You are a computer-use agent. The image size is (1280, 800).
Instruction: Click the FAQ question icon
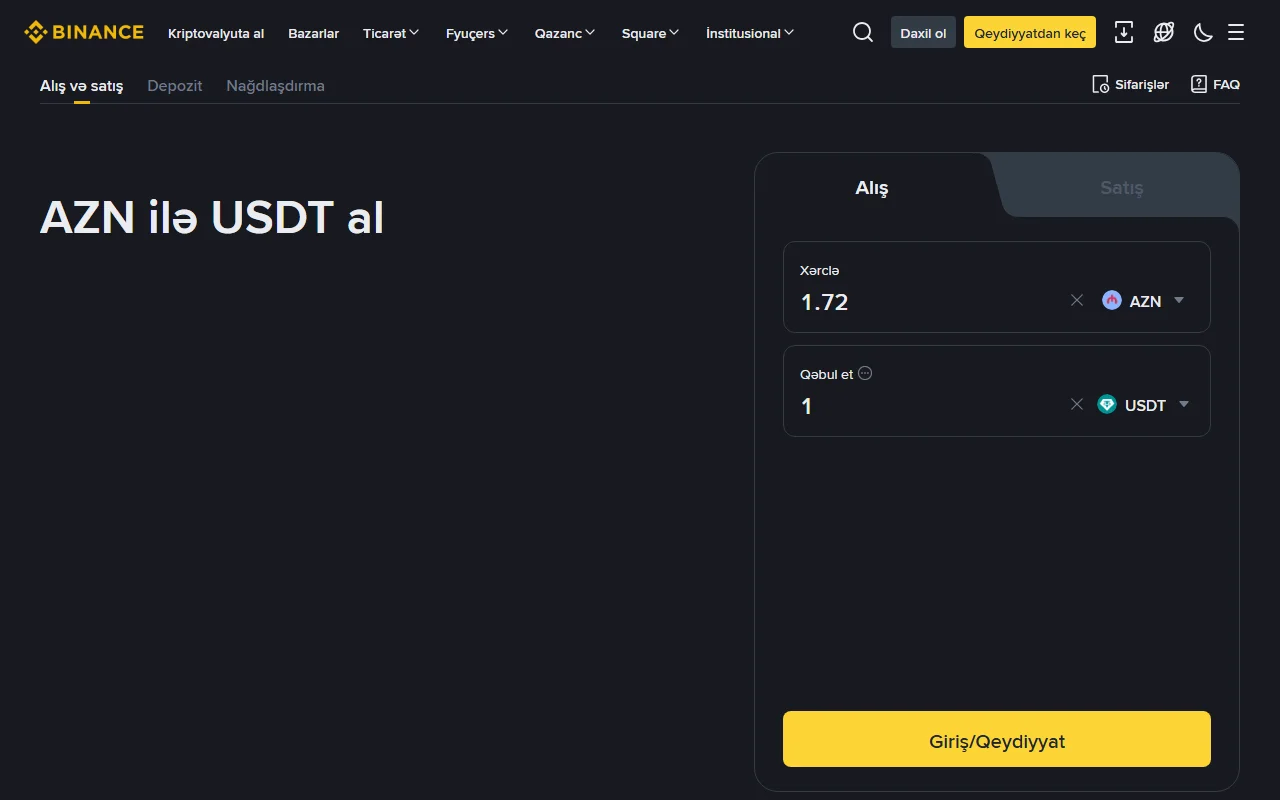point(1199,85)
